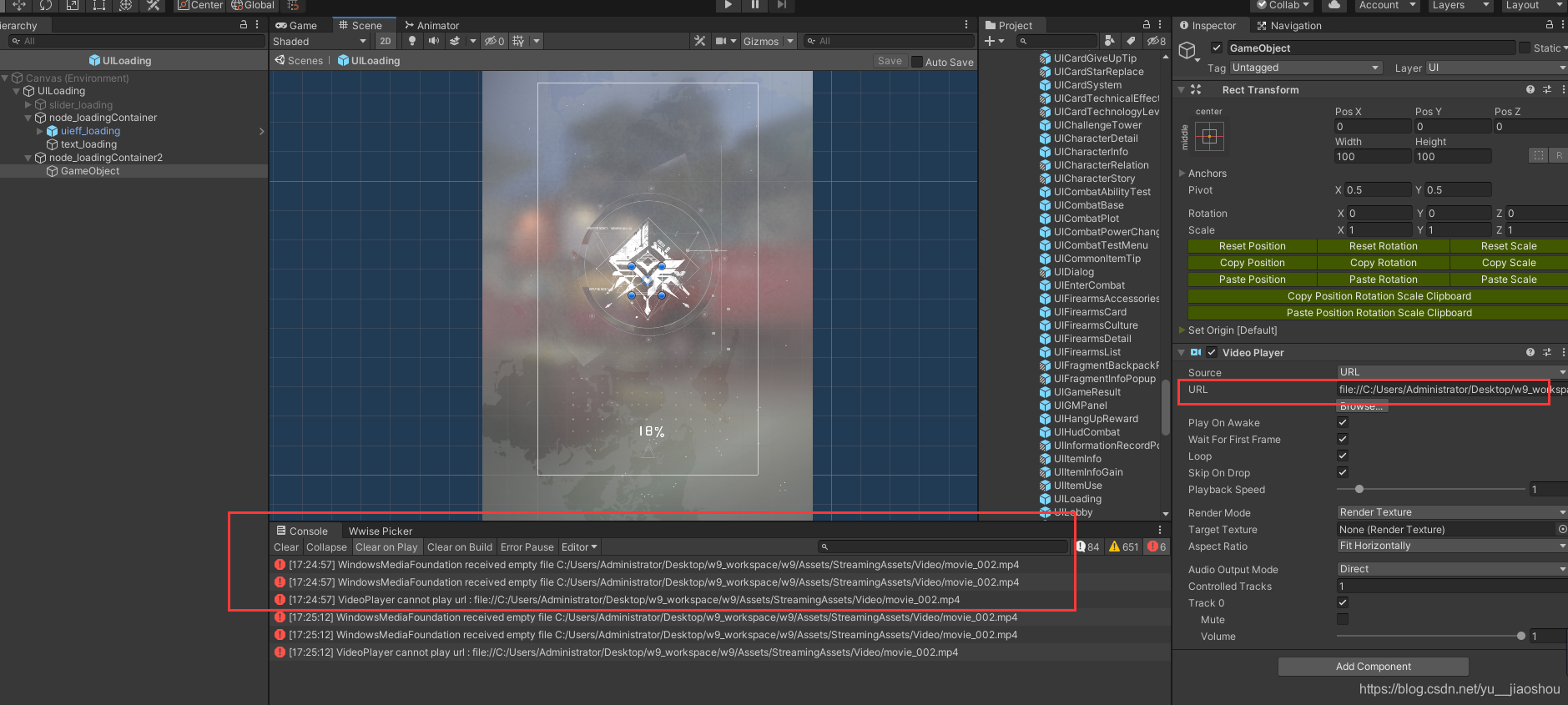Select the combined Transform tool
Viewport: 1568px width, 705px height.
(125, 5)
